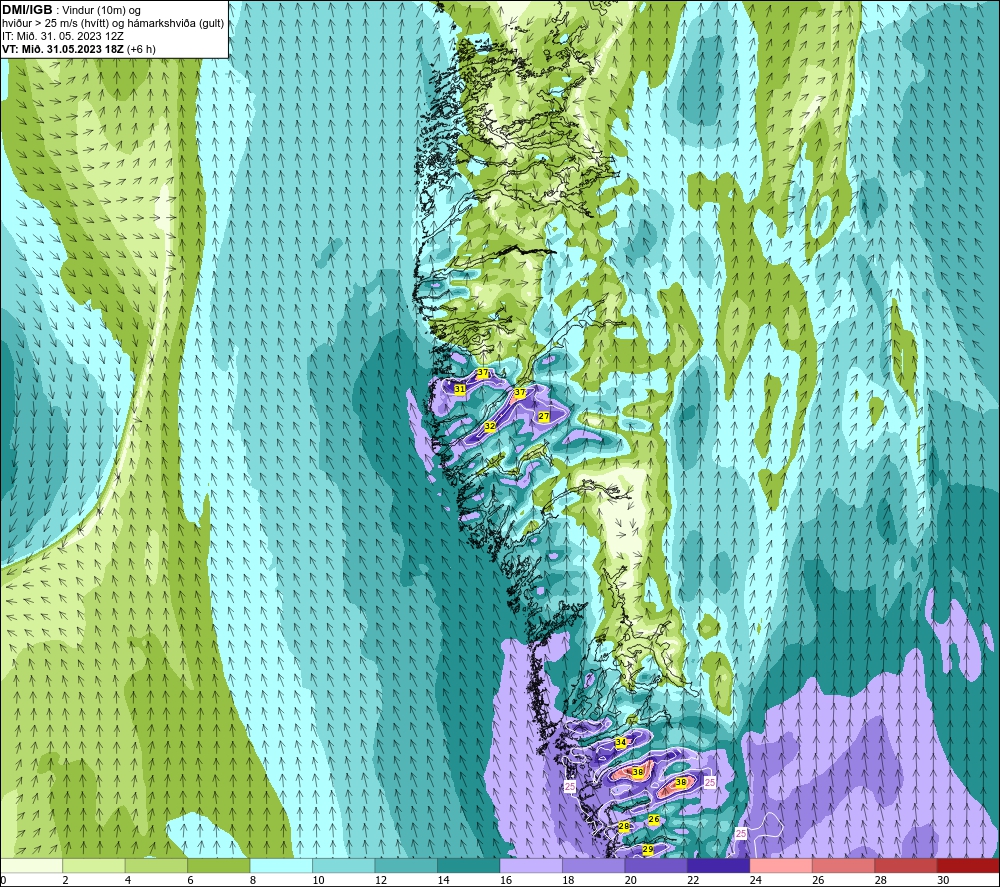Click the scale tick label 24
1000x887 pixels.
pyautogui.click(x=756, y=880)
